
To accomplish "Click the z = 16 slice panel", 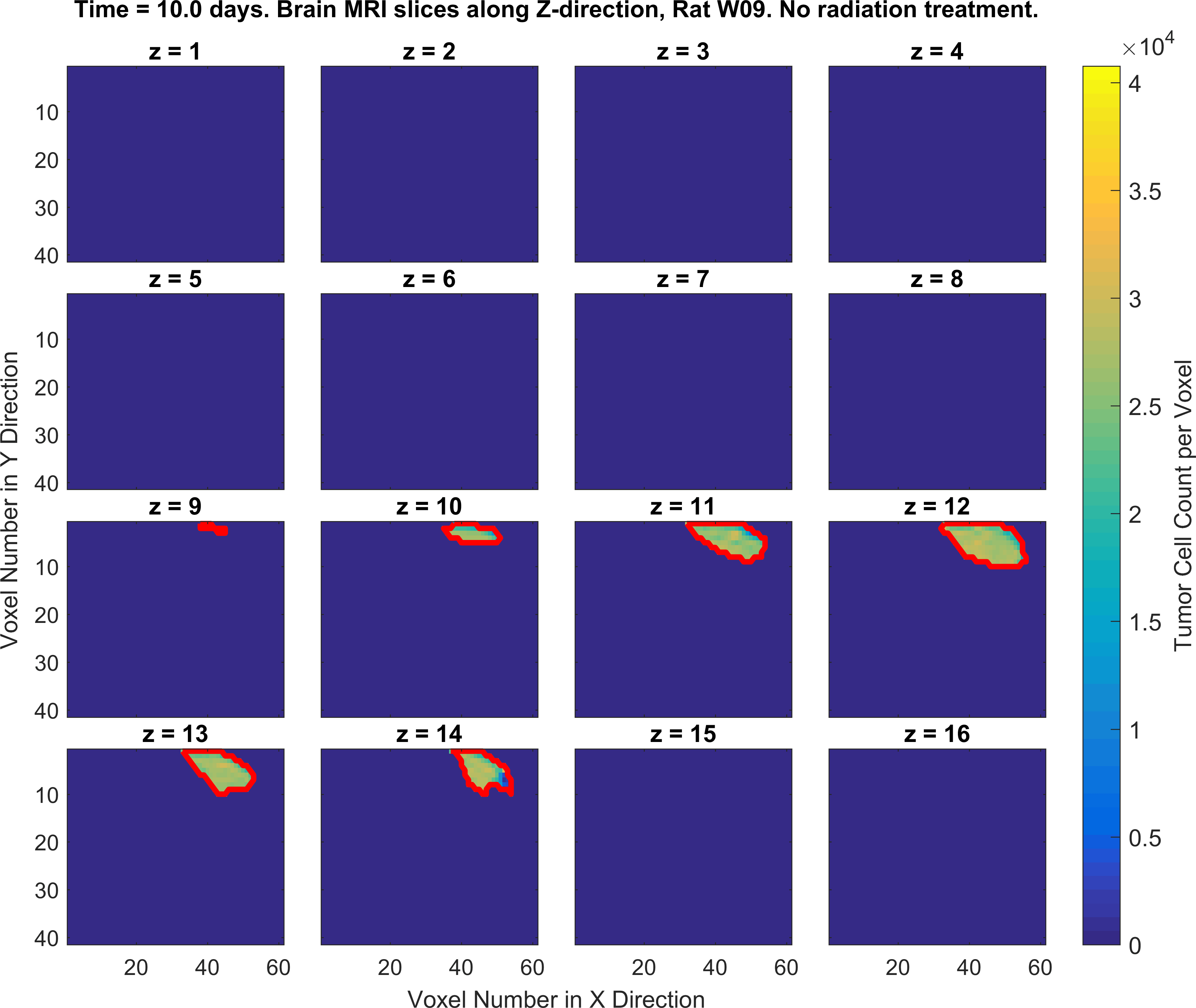I will [x=937, y=847].
